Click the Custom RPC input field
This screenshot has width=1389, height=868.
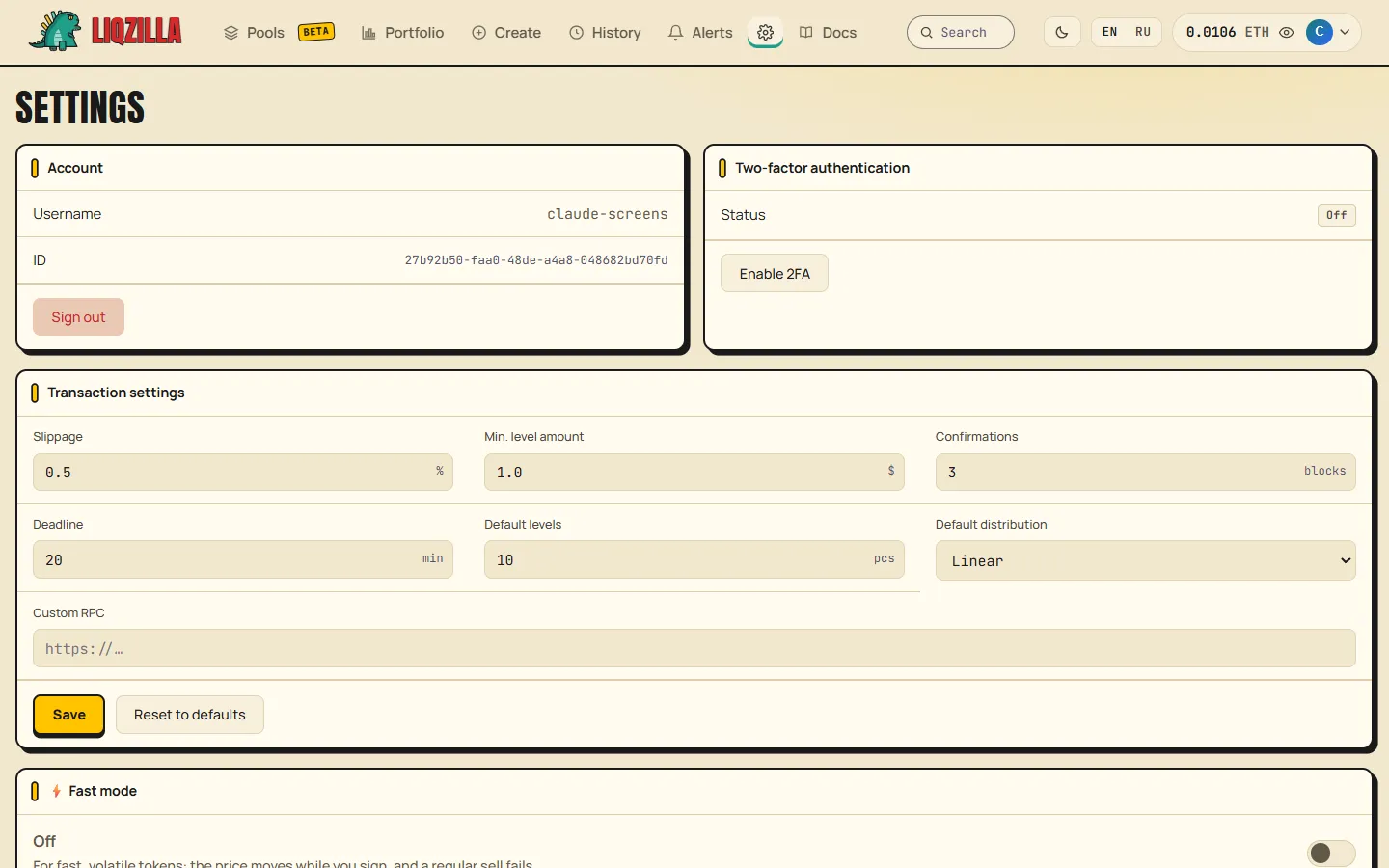694,648
